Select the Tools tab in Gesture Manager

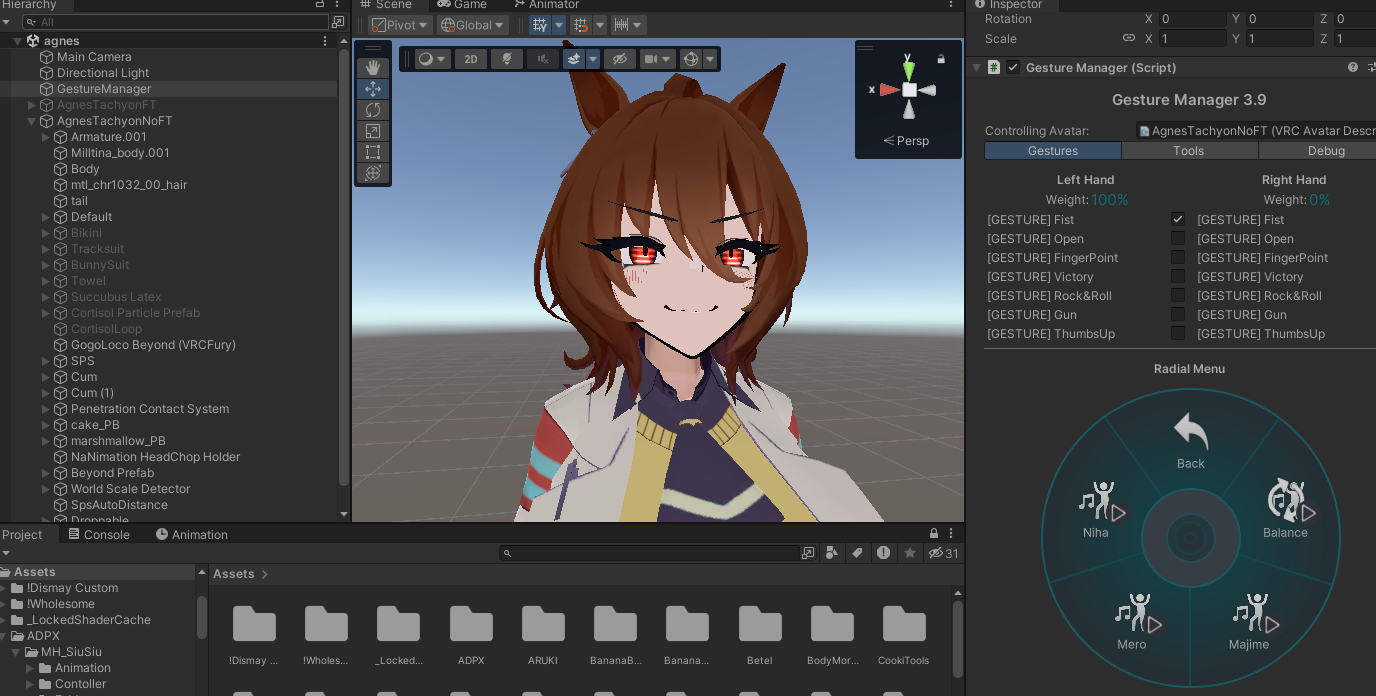(x=1189, y=151)
